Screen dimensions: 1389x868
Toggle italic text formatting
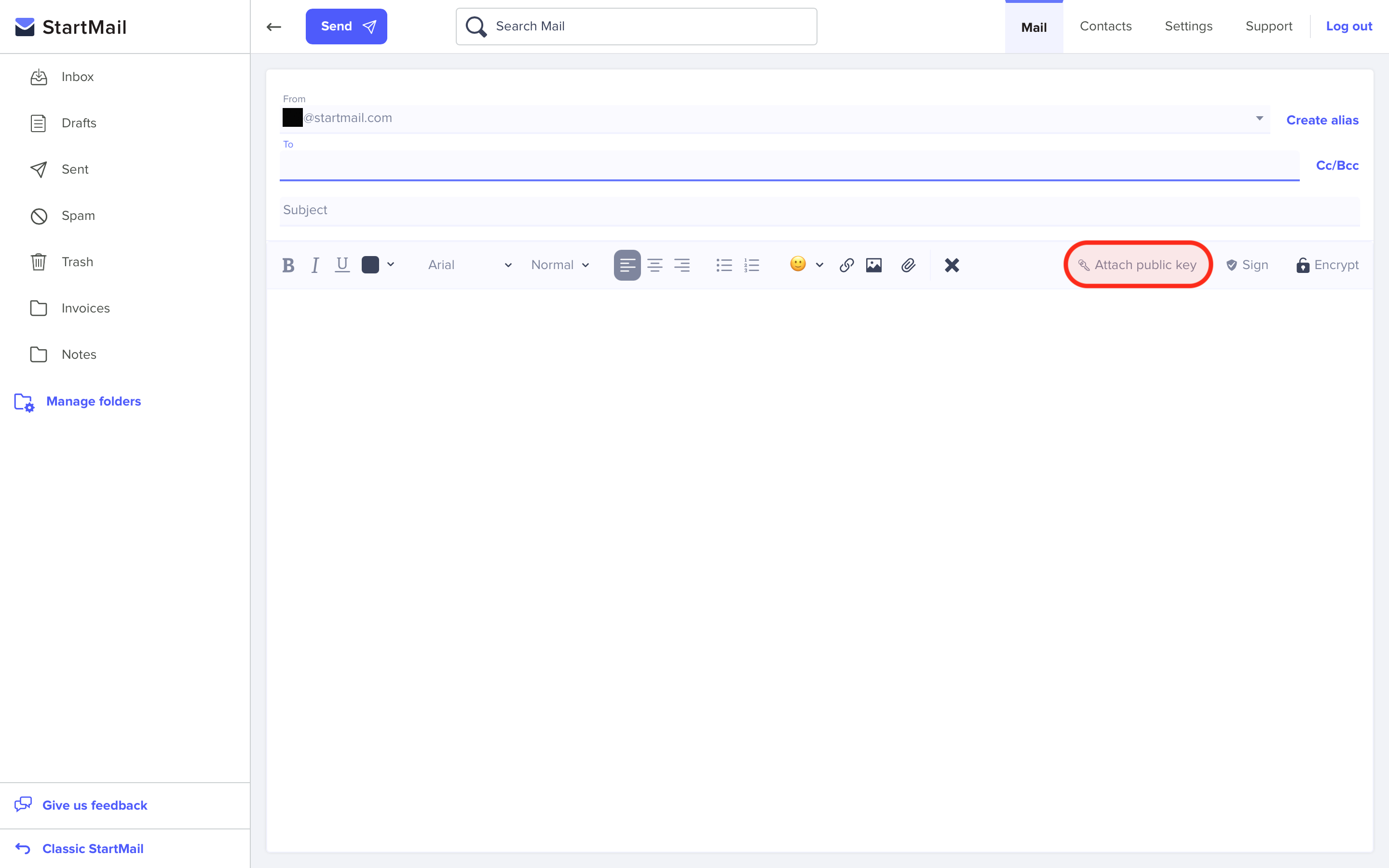pos(315,265)
